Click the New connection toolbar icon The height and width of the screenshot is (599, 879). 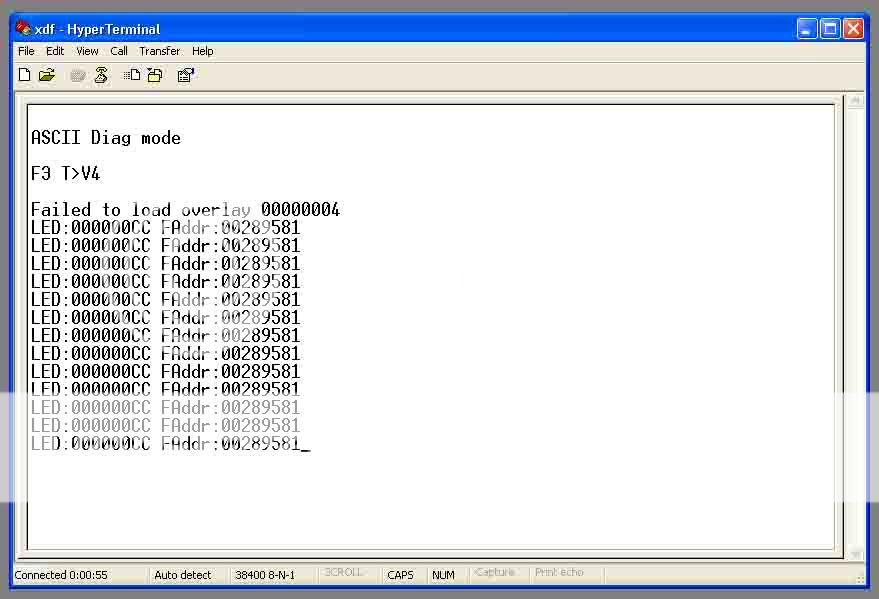[25, 75]
